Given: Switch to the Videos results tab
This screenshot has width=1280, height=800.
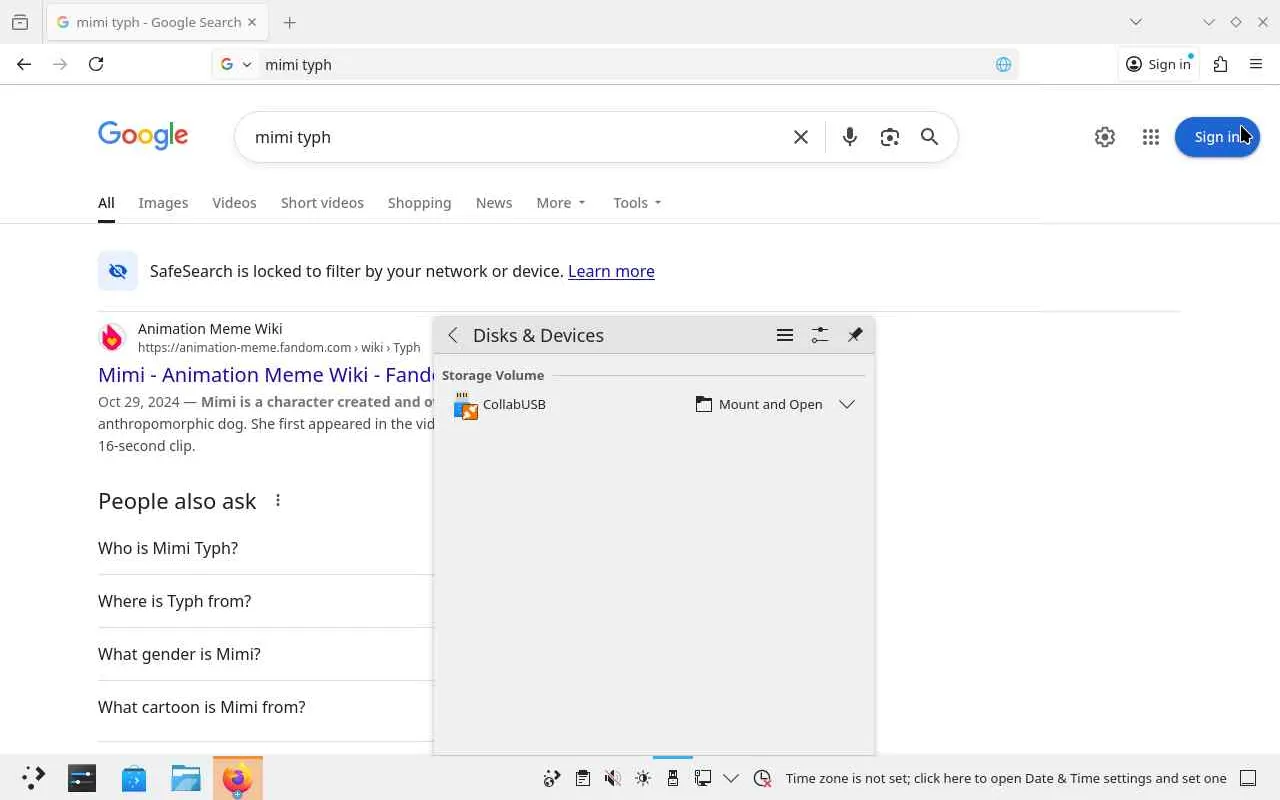Looking at the screenshot, I should coord(234,202).
